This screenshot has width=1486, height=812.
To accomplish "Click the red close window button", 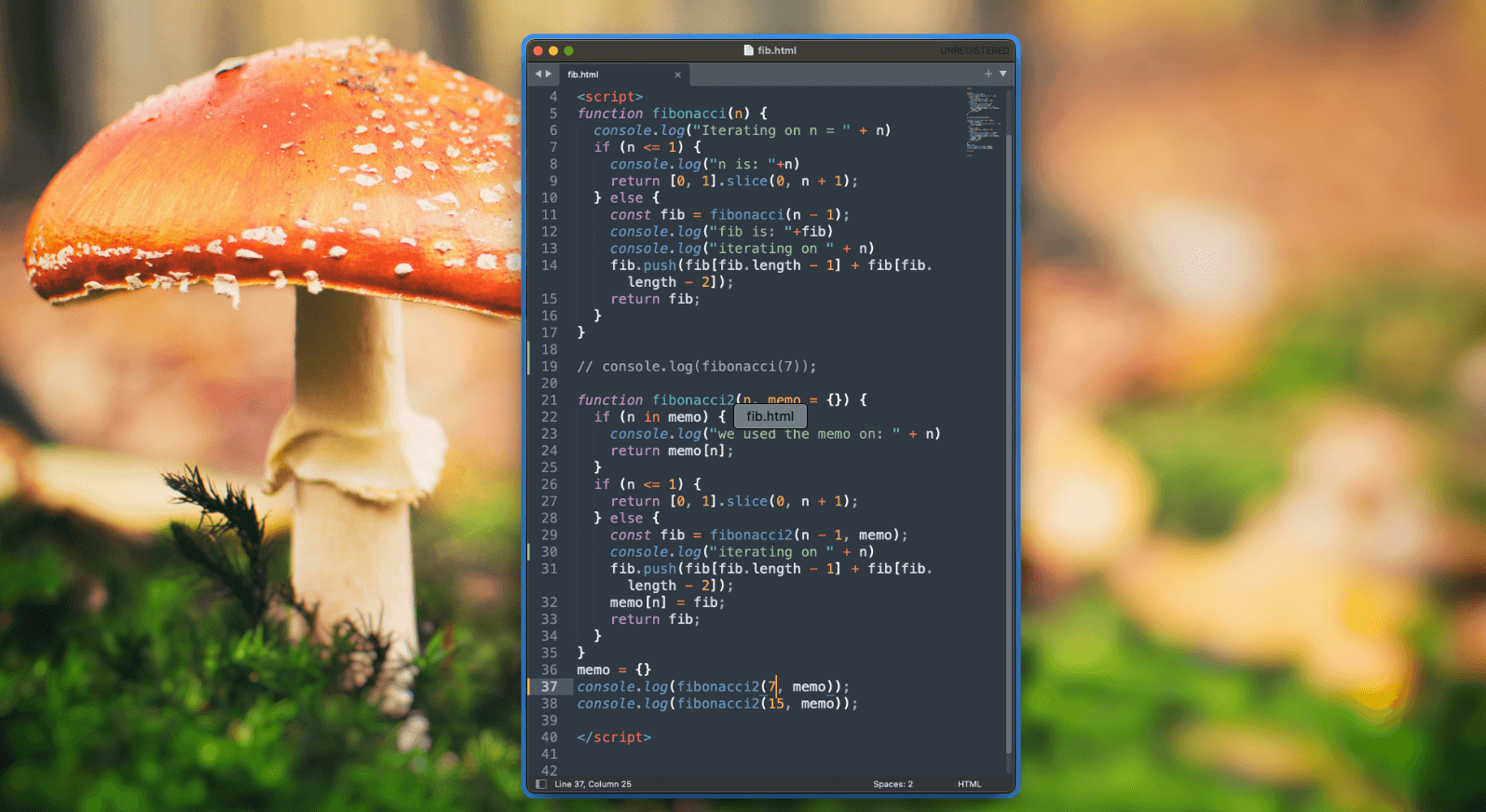I will [538, 50].
